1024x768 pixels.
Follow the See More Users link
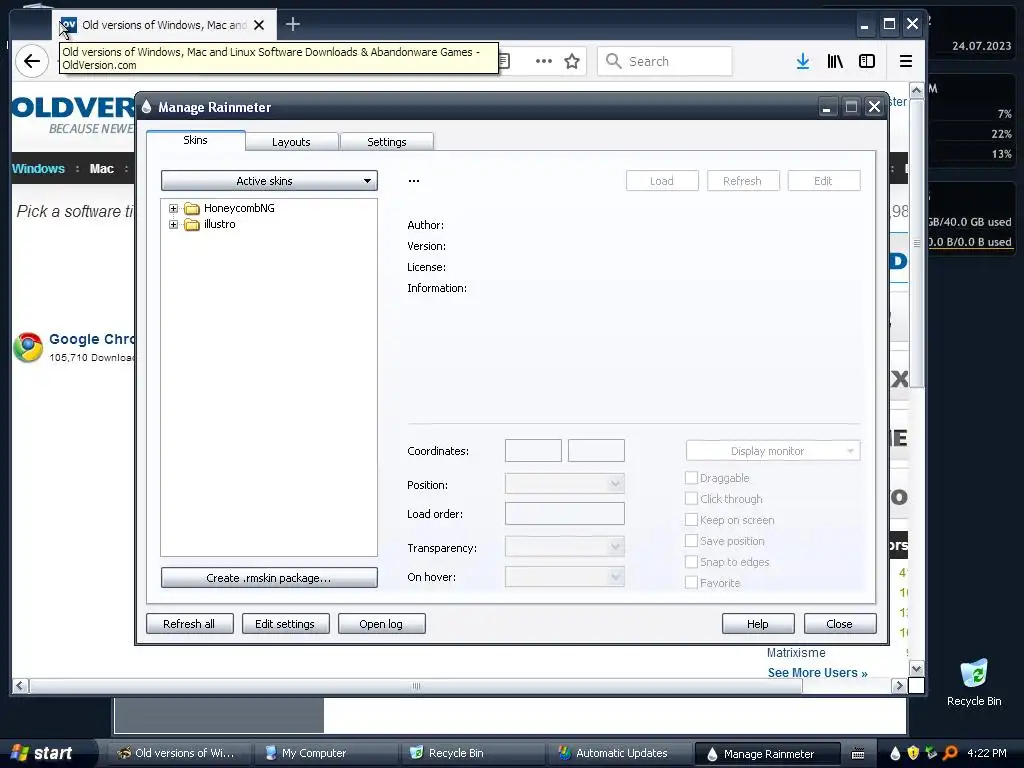[x=818, y=673]
